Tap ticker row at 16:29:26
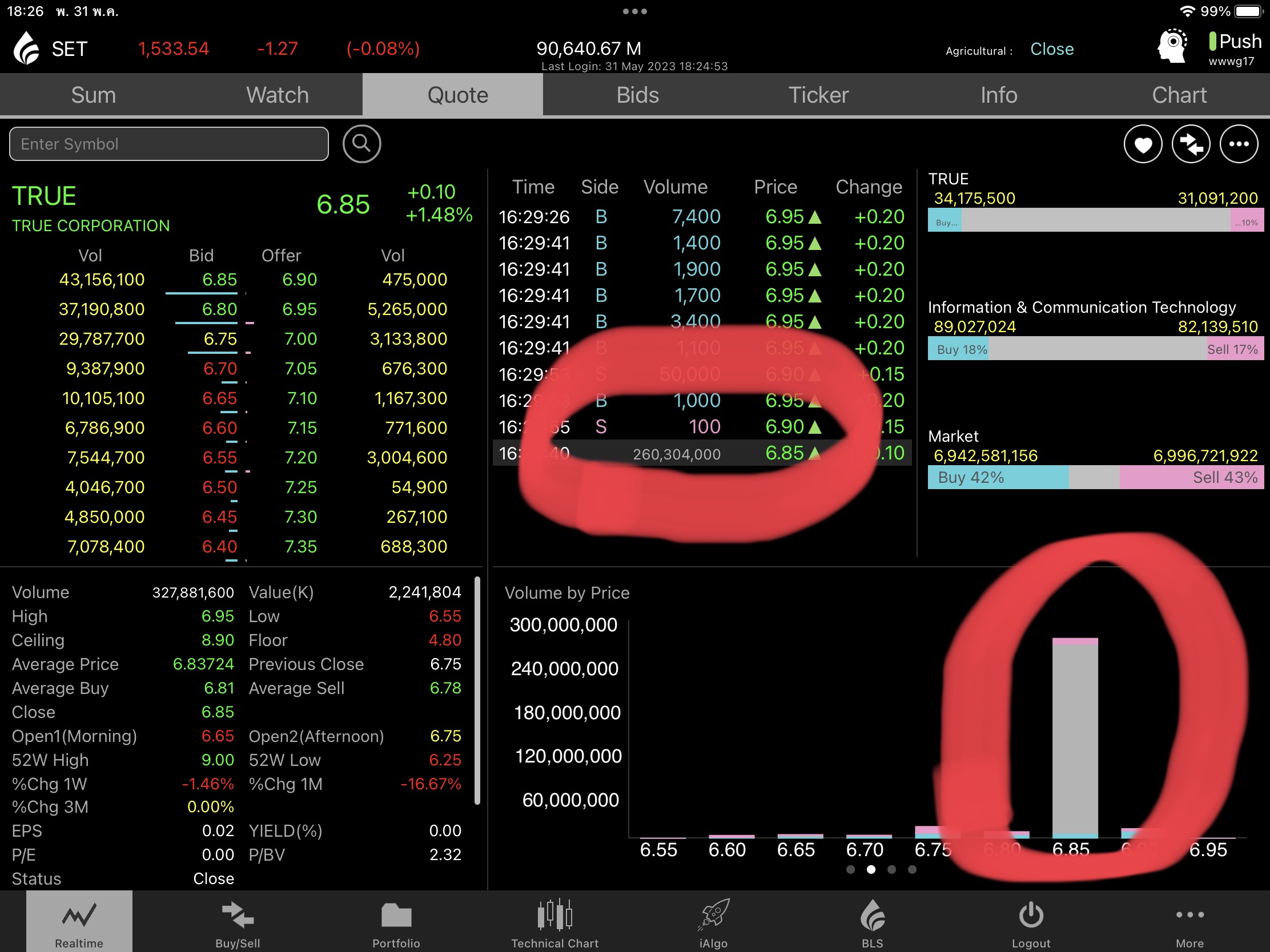The image size is (1270, 952). coord(701,217)
